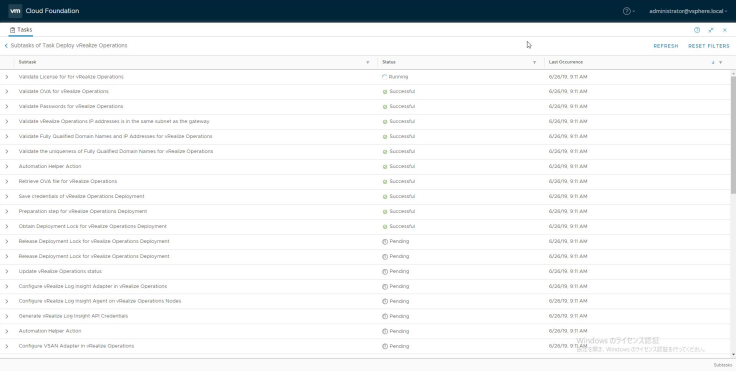Click Successful icon for uniqueness of FQDN row

click(x=385, y=152)
